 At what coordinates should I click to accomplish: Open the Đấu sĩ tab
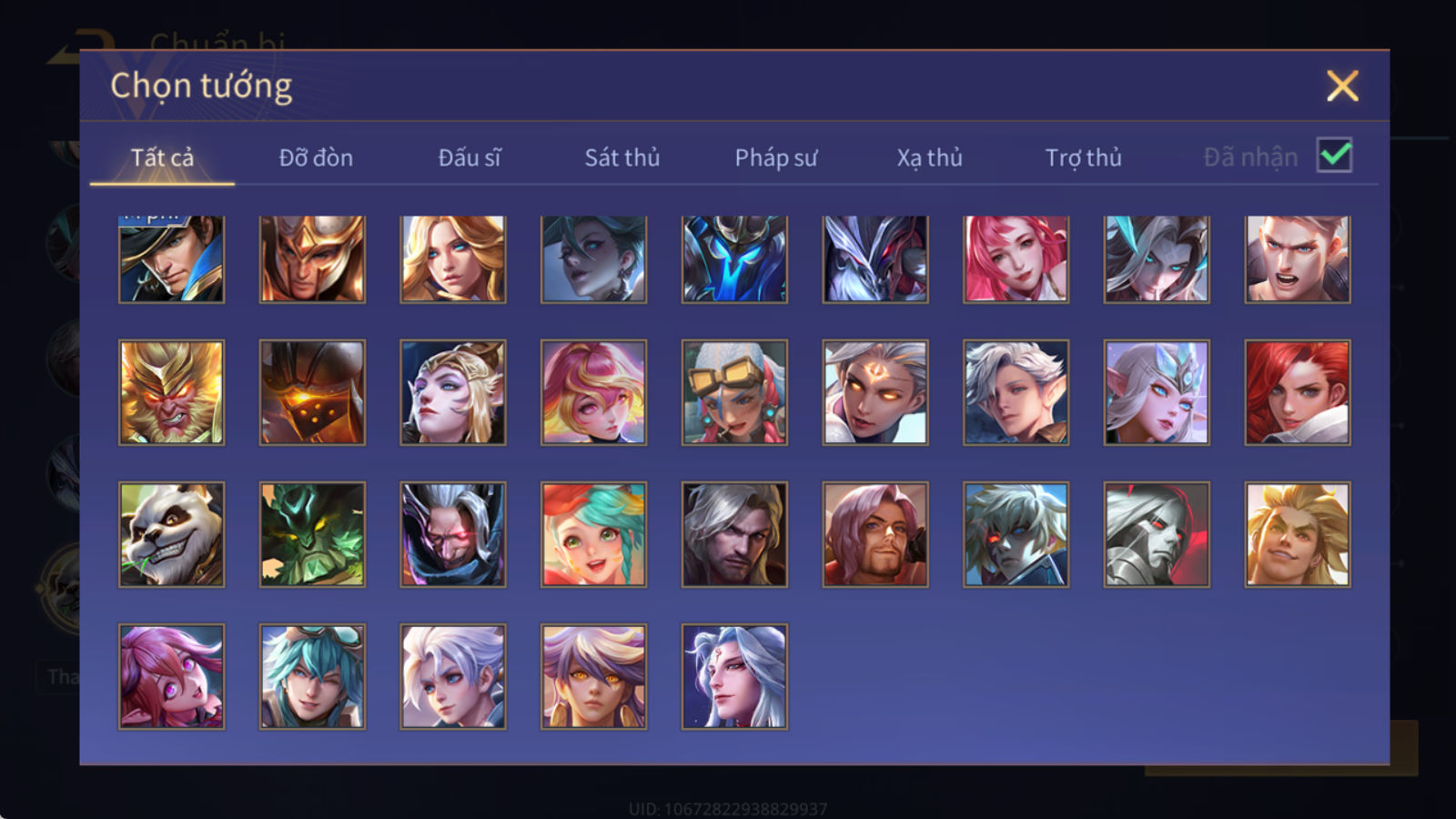(x=470, y=157)
